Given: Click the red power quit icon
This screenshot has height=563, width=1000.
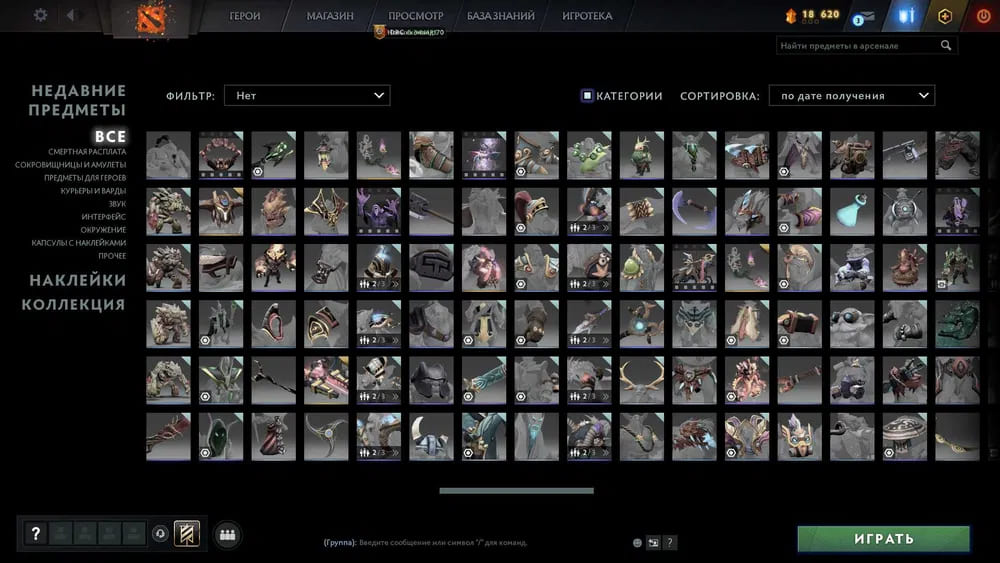Looking at the screenshot, I should point(982,16).
